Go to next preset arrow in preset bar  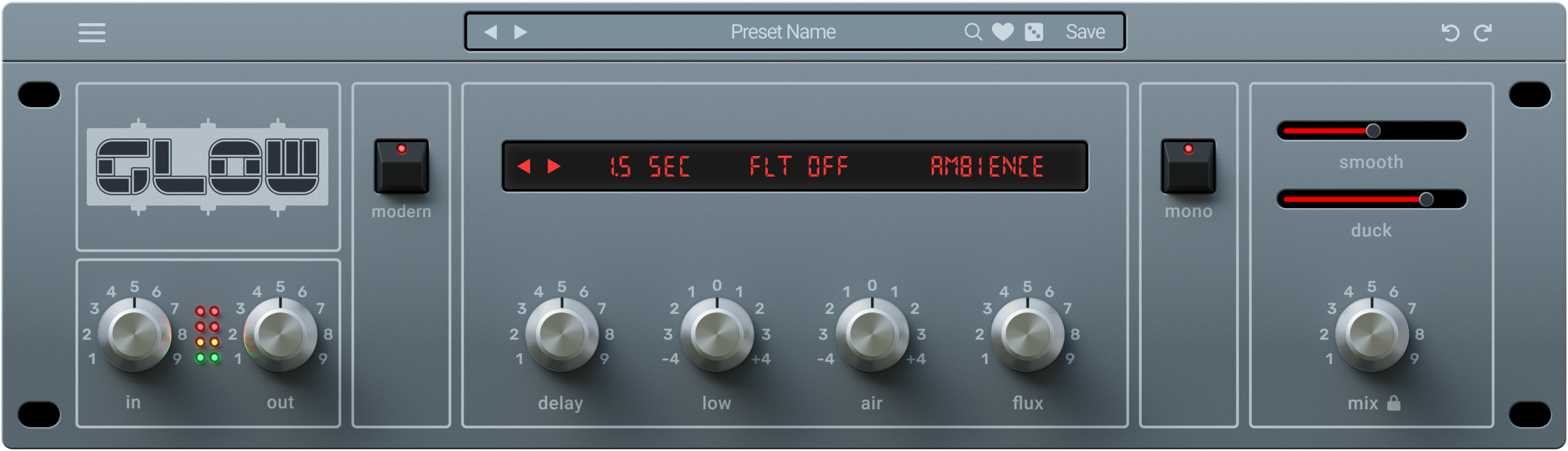pyautogui.click(x=521, y=32)
